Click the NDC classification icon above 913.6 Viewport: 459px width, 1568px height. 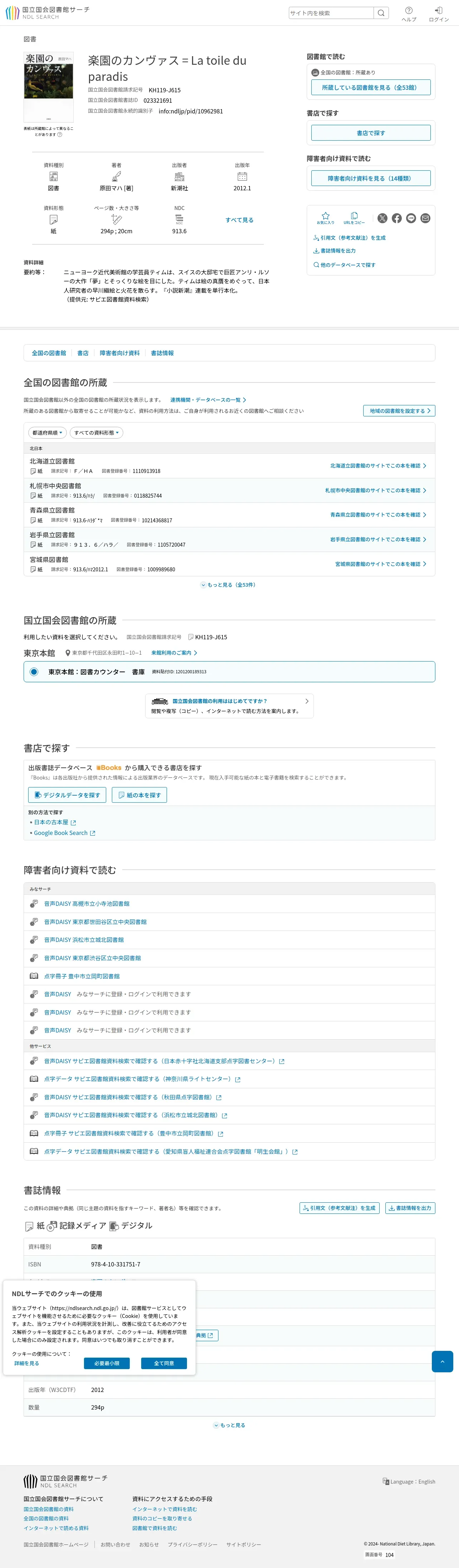(179, 219)
